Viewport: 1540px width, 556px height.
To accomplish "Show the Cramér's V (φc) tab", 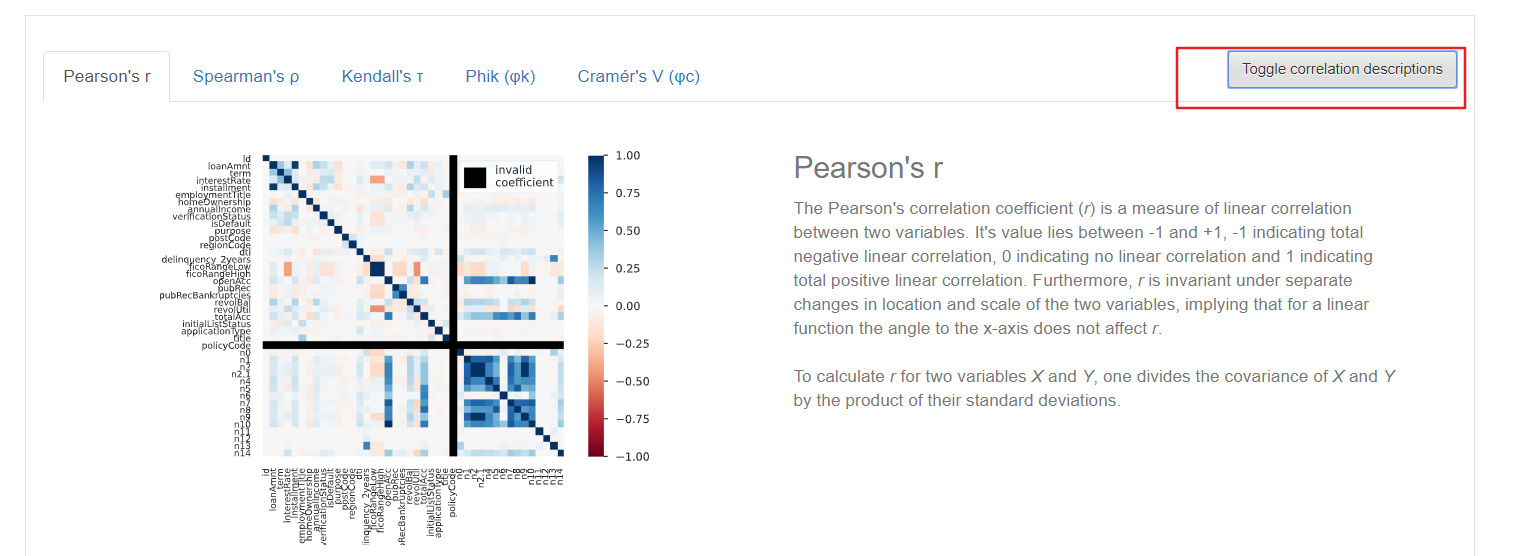I will click(x=638, y=76).
